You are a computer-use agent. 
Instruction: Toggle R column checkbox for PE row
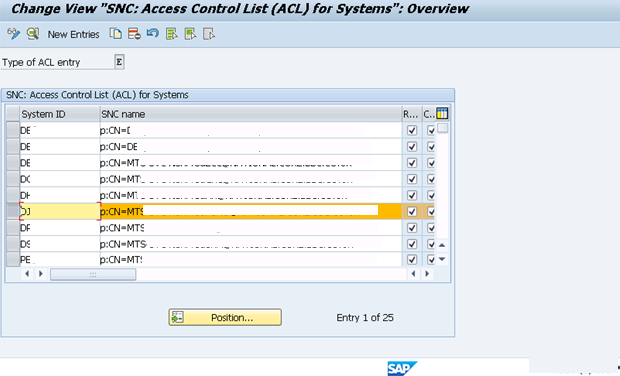coord(412,259)
